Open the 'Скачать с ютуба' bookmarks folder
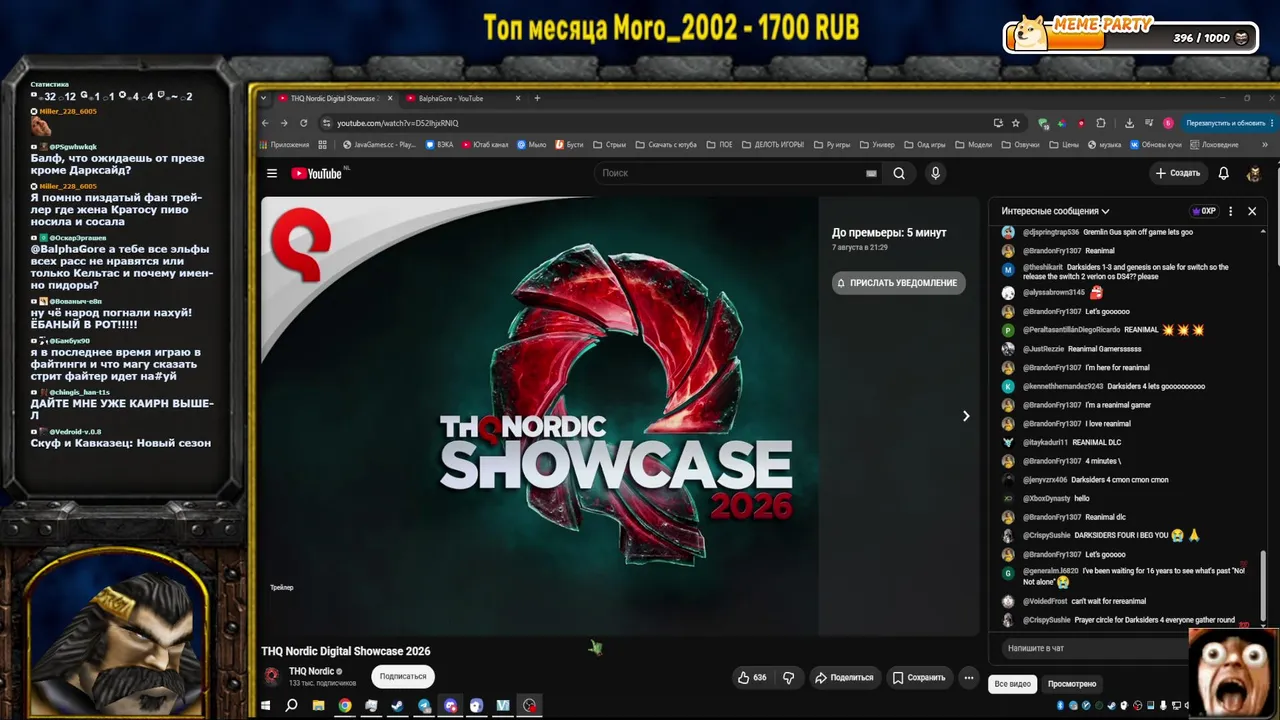This screenshot has width=1280, height=720. click(666, 144)
